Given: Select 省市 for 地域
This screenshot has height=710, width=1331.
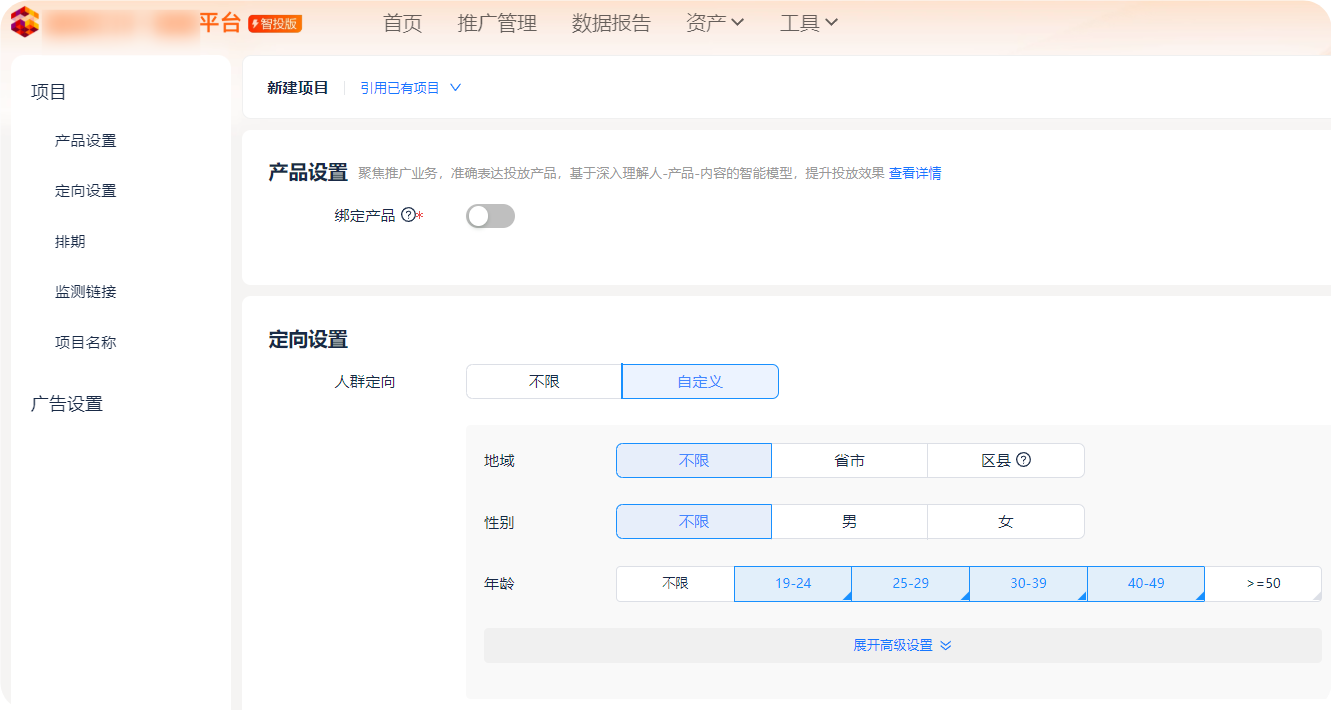Looking at the screenshot, I should pyautogui.click(x=850, y=461).
